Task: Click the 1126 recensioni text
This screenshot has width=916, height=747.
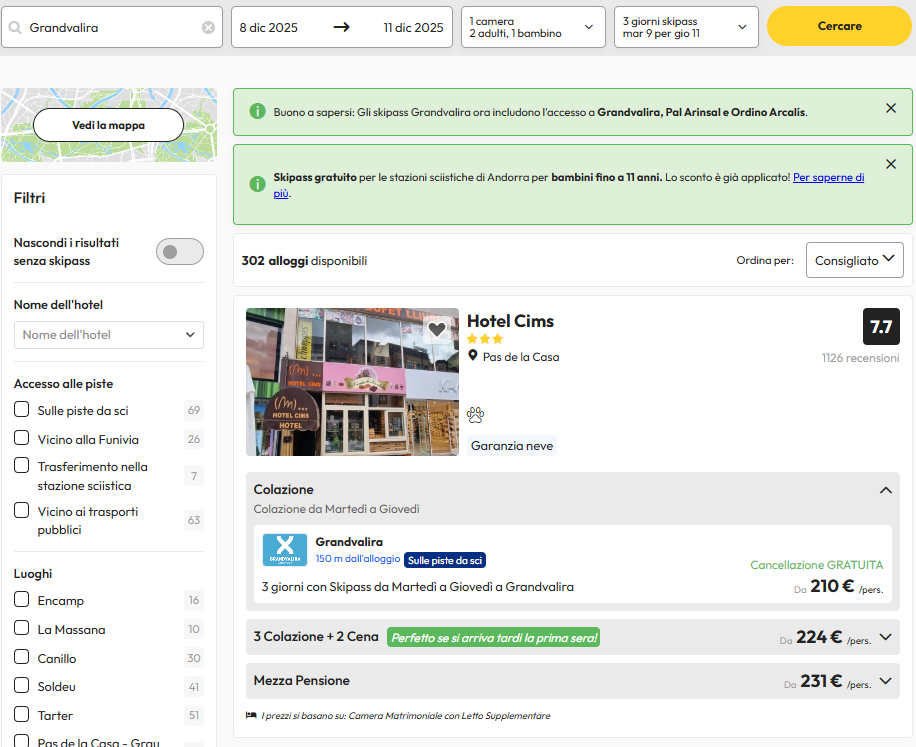Action: [x=860, y=358]
